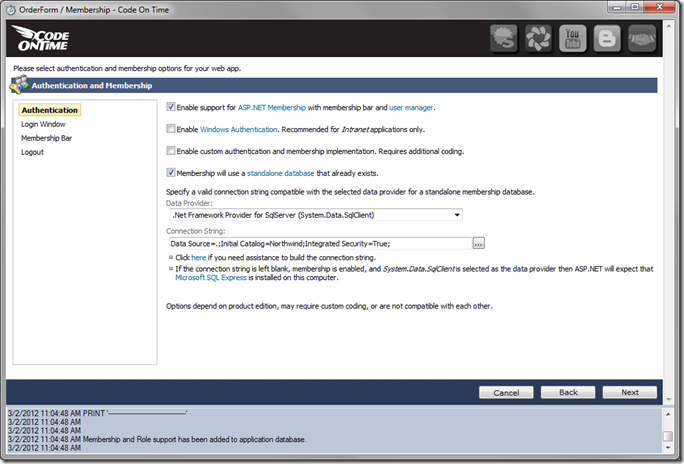Click the 'Data Provider:' label

point(189,203)
